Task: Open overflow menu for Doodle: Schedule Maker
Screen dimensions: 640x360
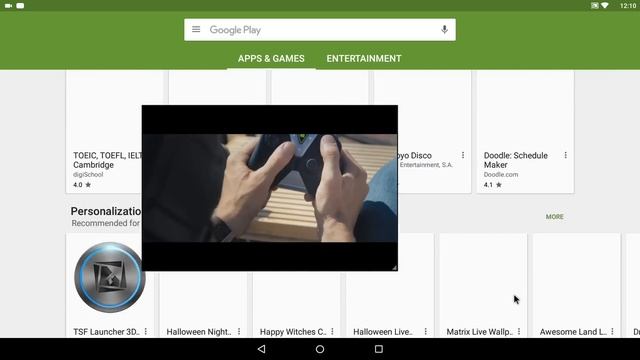Action: pos(565,155)
